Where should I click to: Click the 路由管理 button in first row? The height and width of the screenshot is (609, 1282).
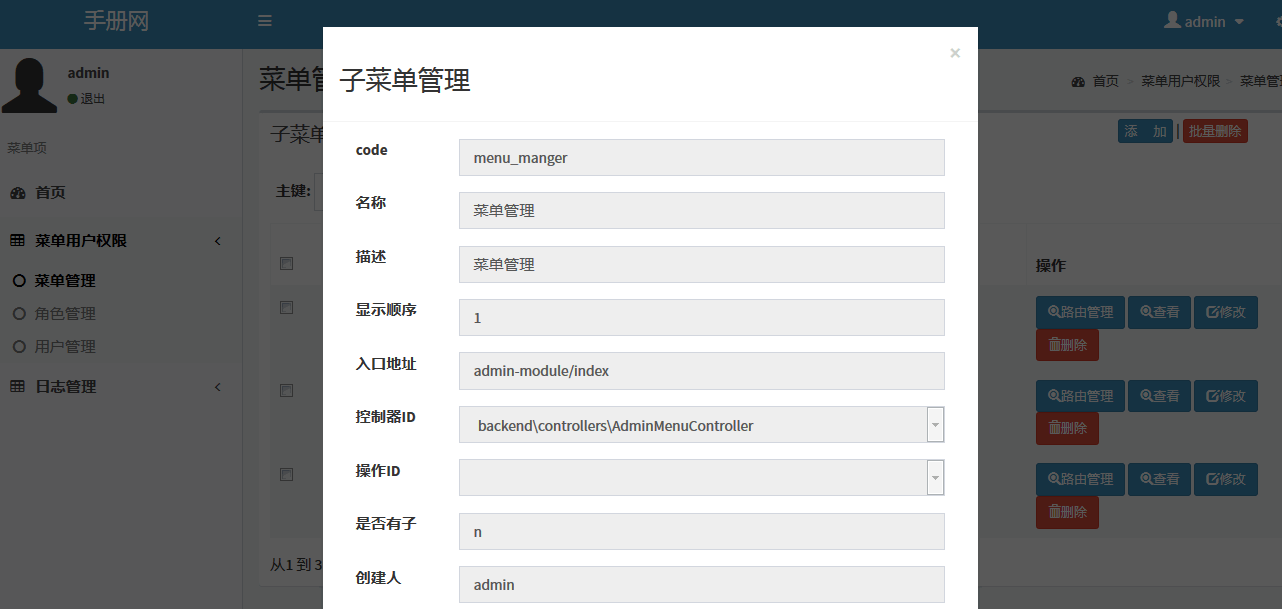click(x=1080, y=312)
